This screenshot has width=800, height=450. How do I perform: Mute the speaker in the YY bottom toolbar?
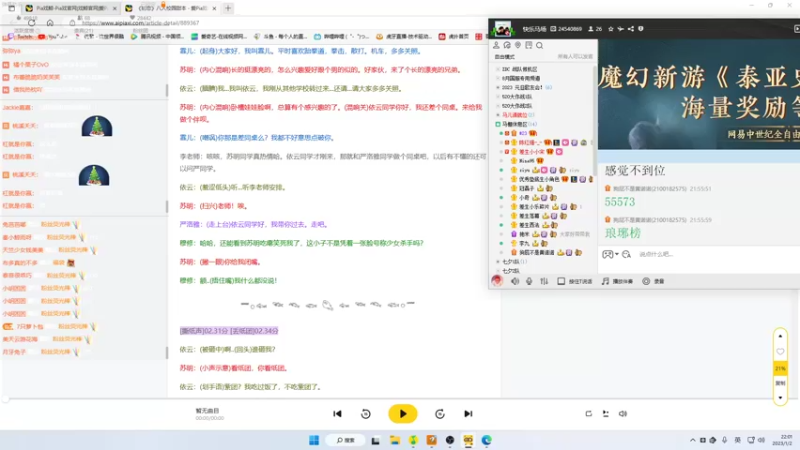pyautogui.click(x=515, y=281)
